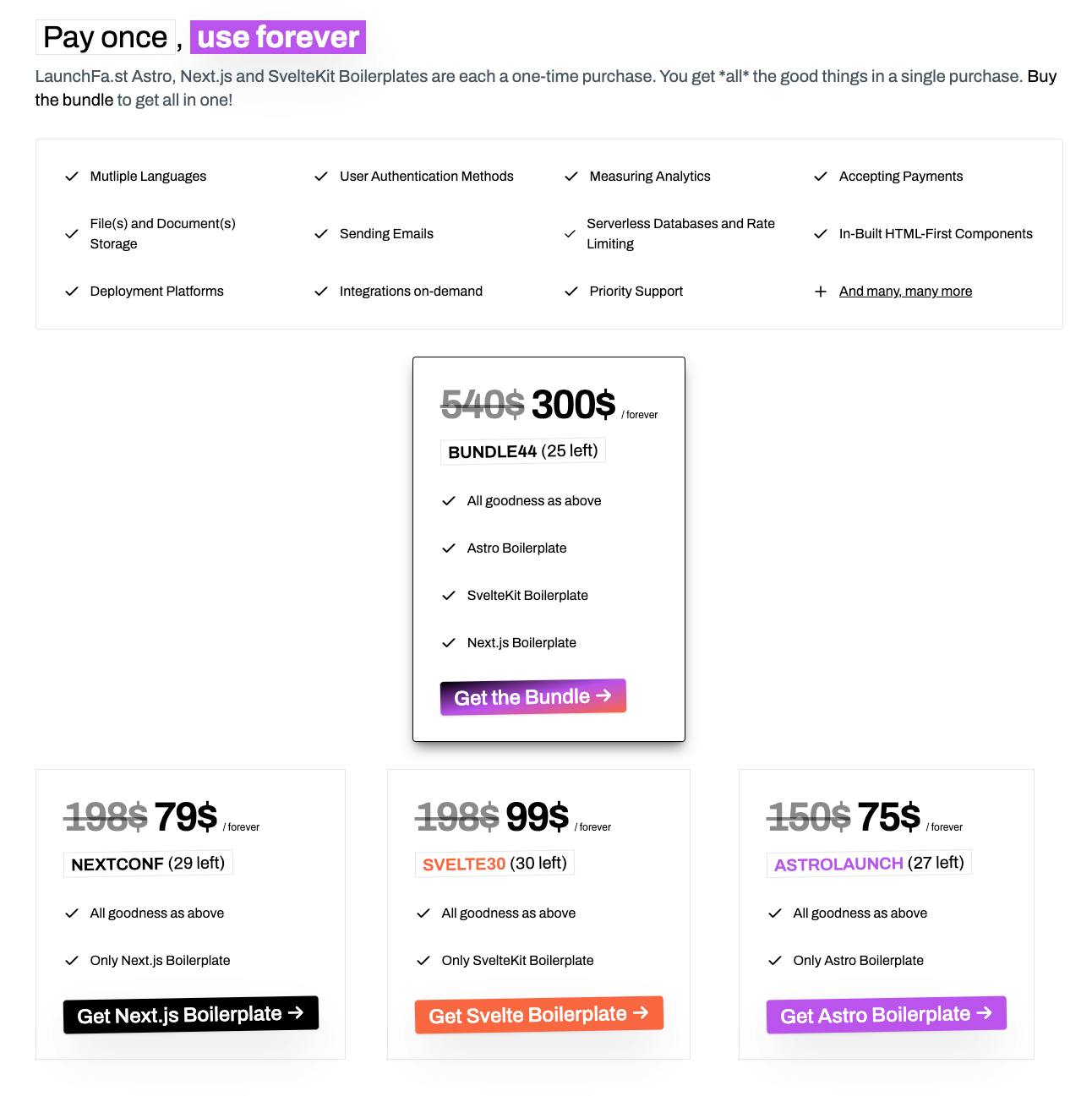Image resolution: width=1092 pixels, height=1096 pixels.
Task: Click Get Next.js Boilerplate button
Action: click(x=190, y=1015)
